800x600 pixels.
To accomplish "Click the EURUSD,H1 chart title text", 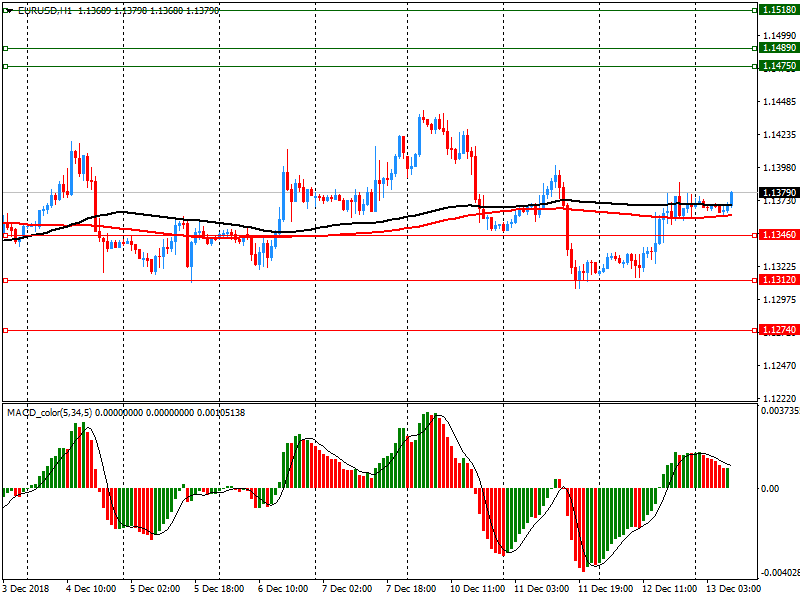I will pyautogui.click(x=45, y=10).
